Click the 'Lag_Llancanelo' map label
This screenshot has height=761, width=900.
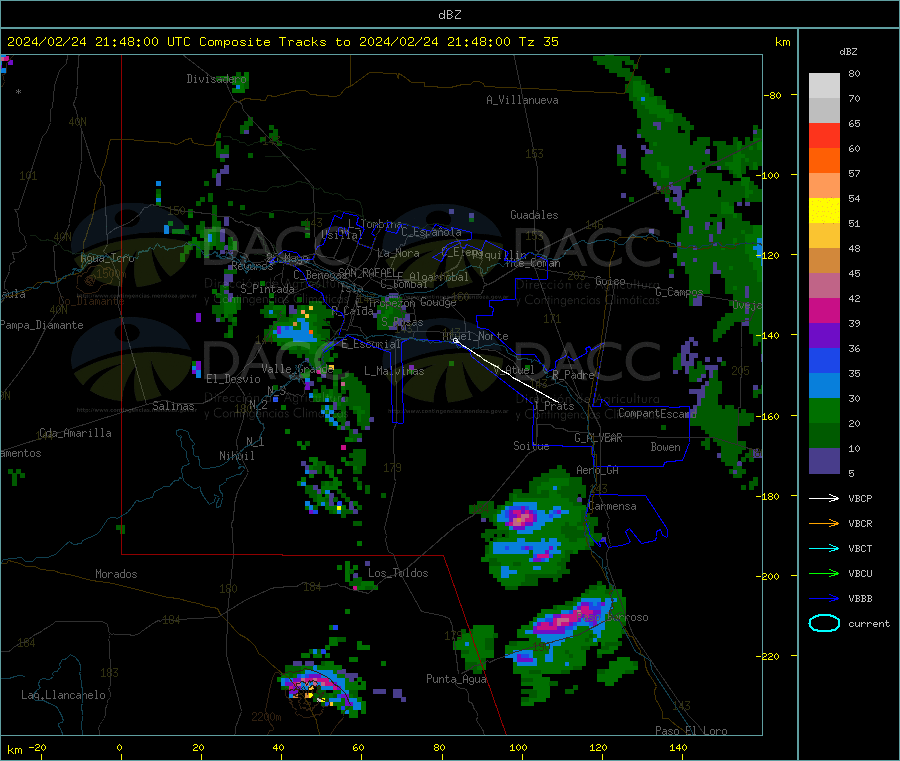63,695
